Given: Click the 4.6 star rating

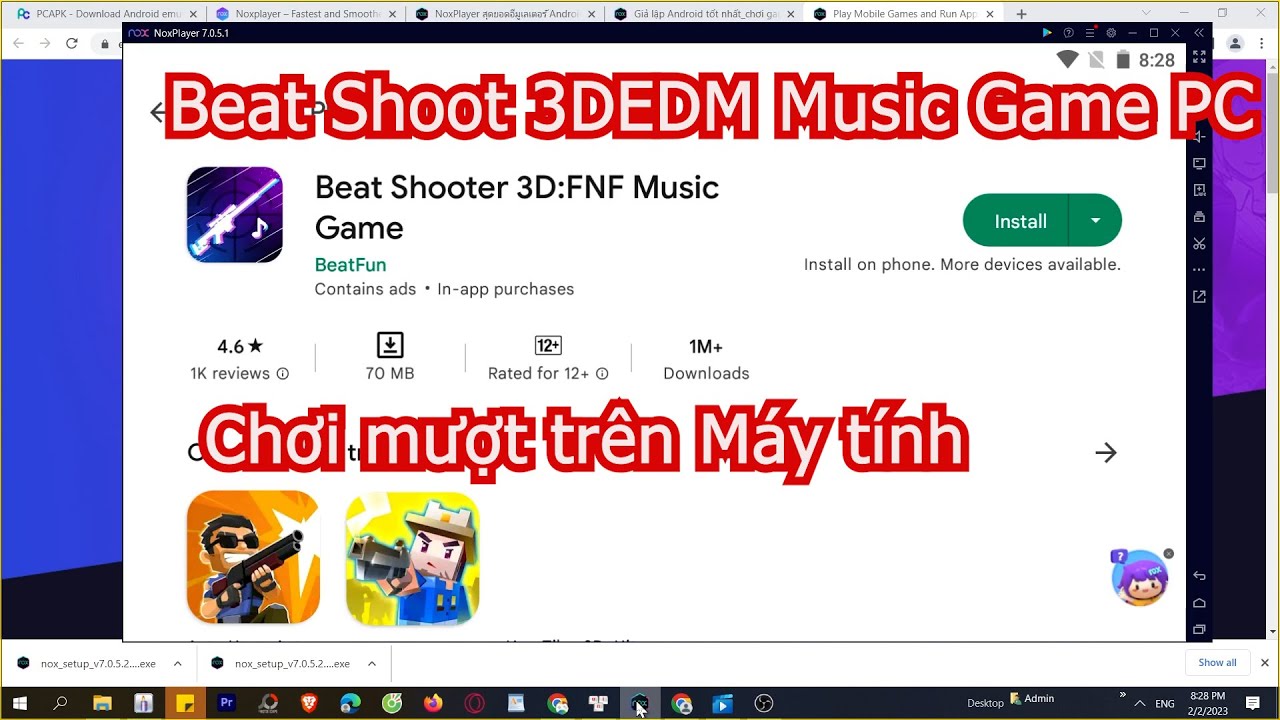Looking at the screenshot, I should [240, 347].
